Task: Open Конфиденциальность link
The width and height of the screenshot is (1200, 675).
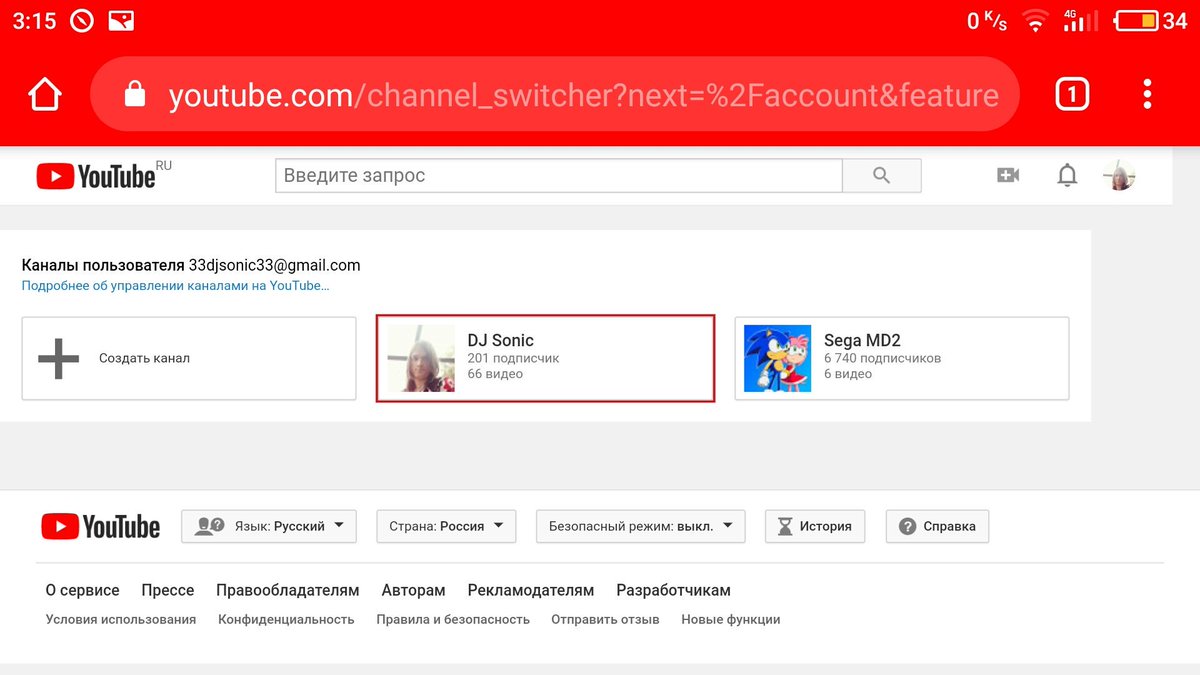Action: tap(286, 619)
